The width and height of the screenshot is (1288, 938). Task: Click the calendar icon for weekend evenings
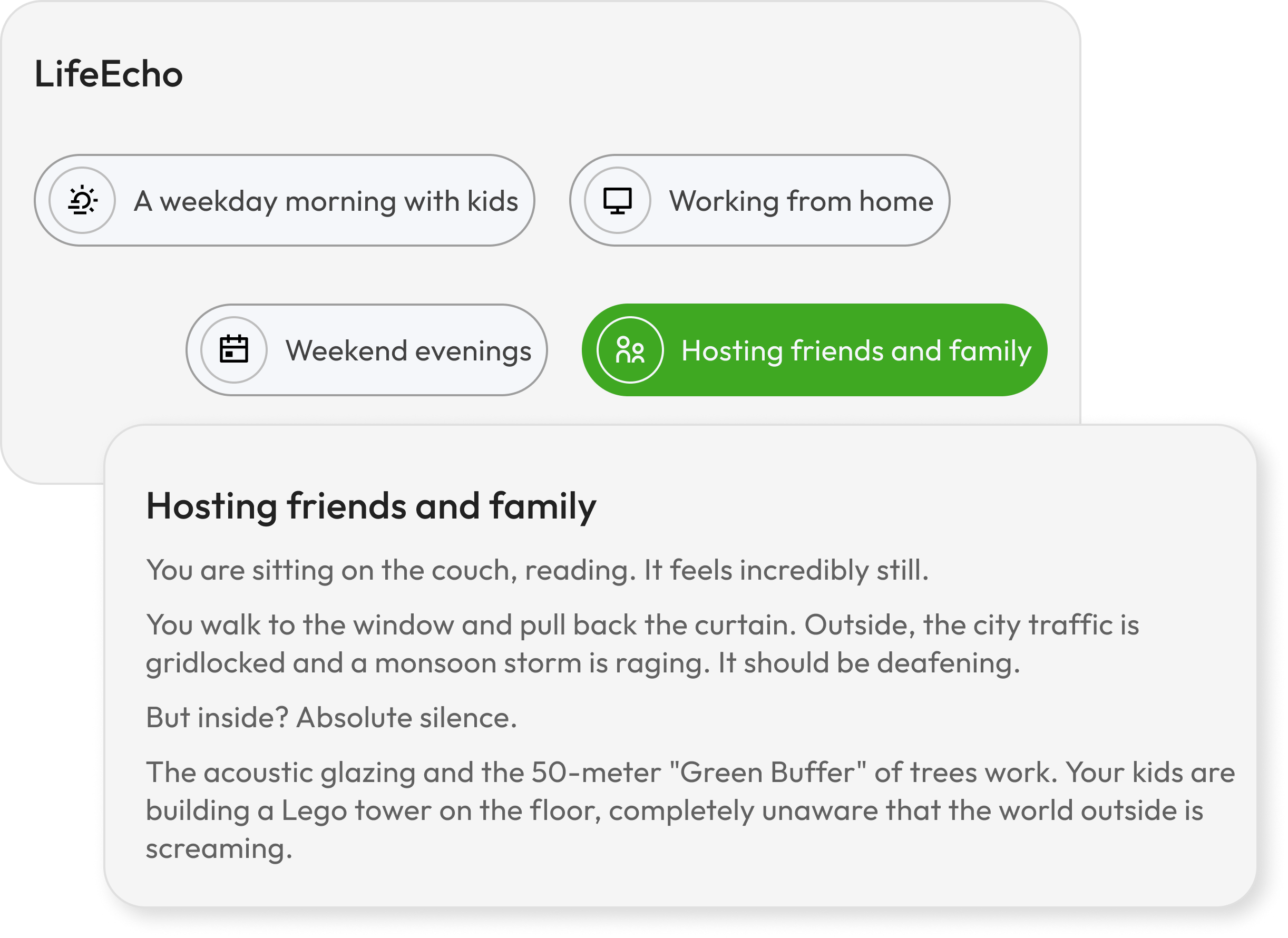(234, 350)
